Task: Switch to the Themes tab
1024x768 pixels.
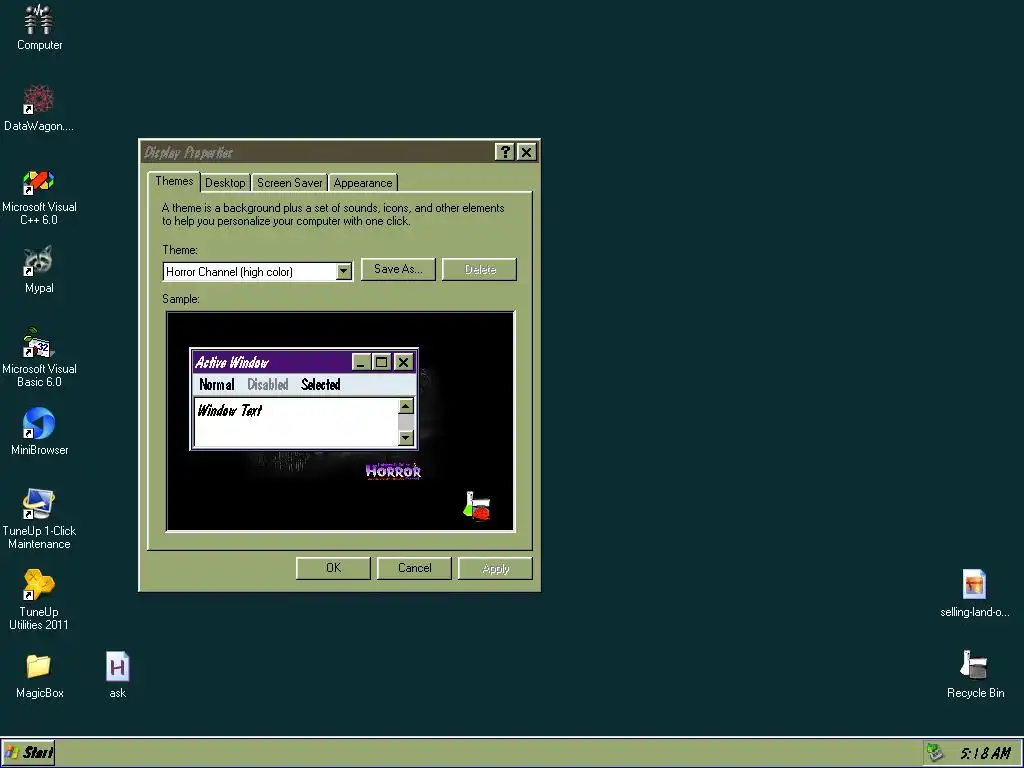Action: (174, 182)
